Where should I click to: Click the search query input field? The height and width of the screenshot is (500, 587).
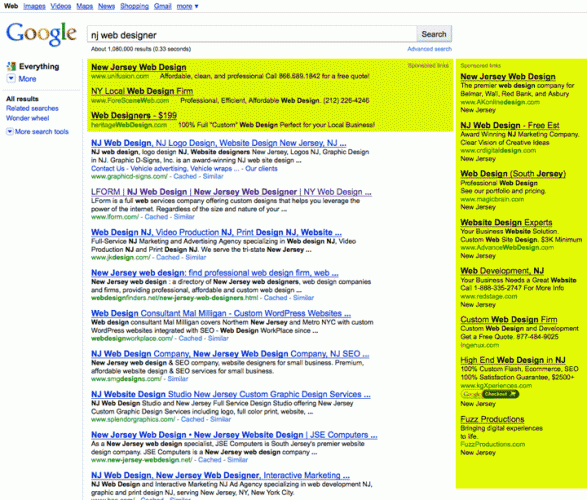tap(252, 34)
